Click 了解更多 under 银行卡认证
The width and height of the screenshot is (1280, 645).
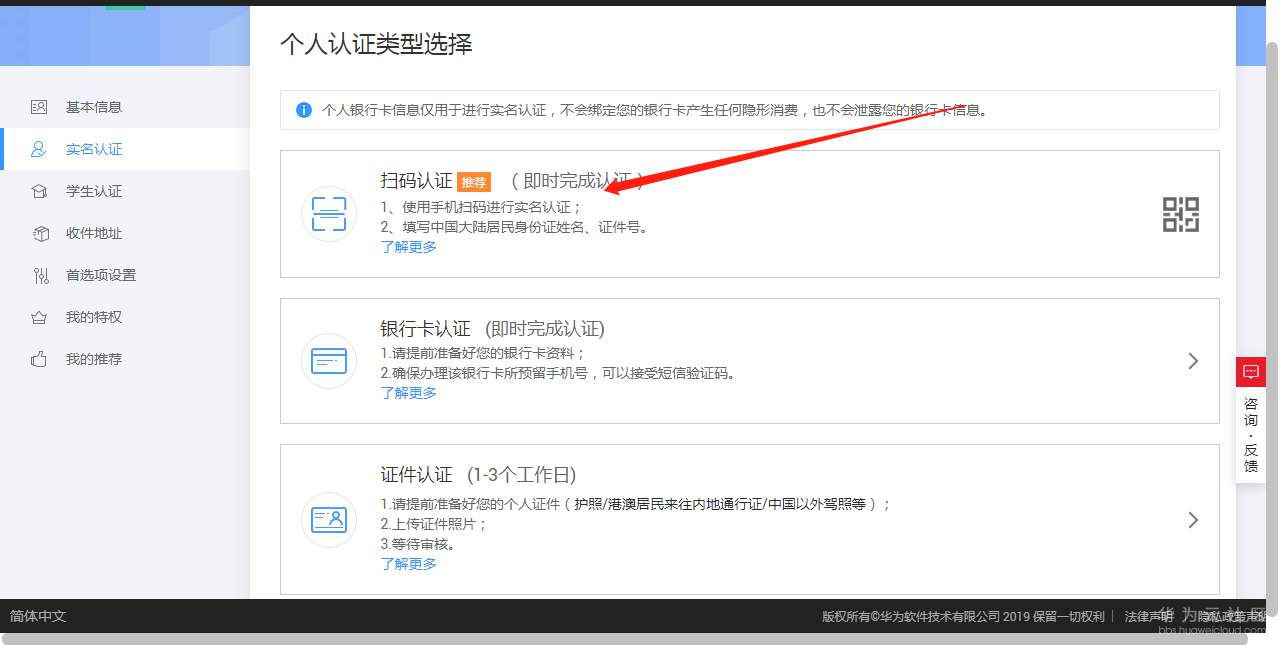[409, 393]
